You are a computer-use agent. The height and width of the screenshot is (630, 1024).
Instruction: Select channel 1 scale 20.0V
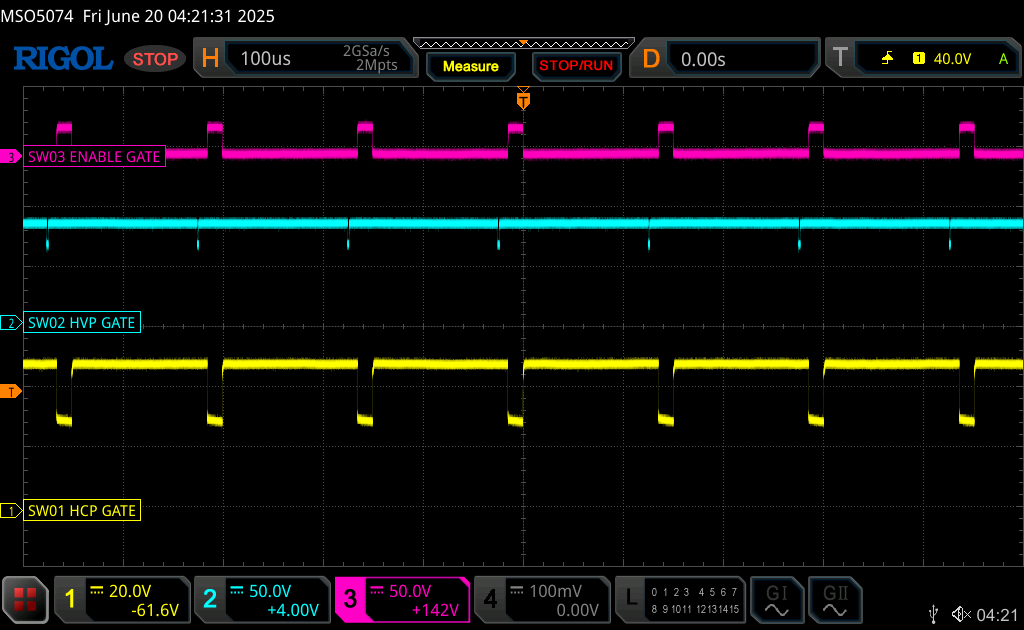(x=130, y=591)
